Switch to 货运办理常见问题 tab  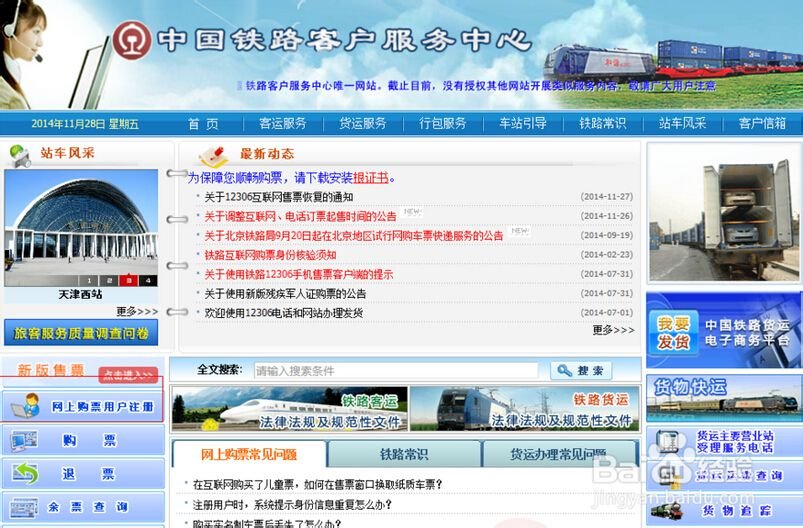point(560,454)
